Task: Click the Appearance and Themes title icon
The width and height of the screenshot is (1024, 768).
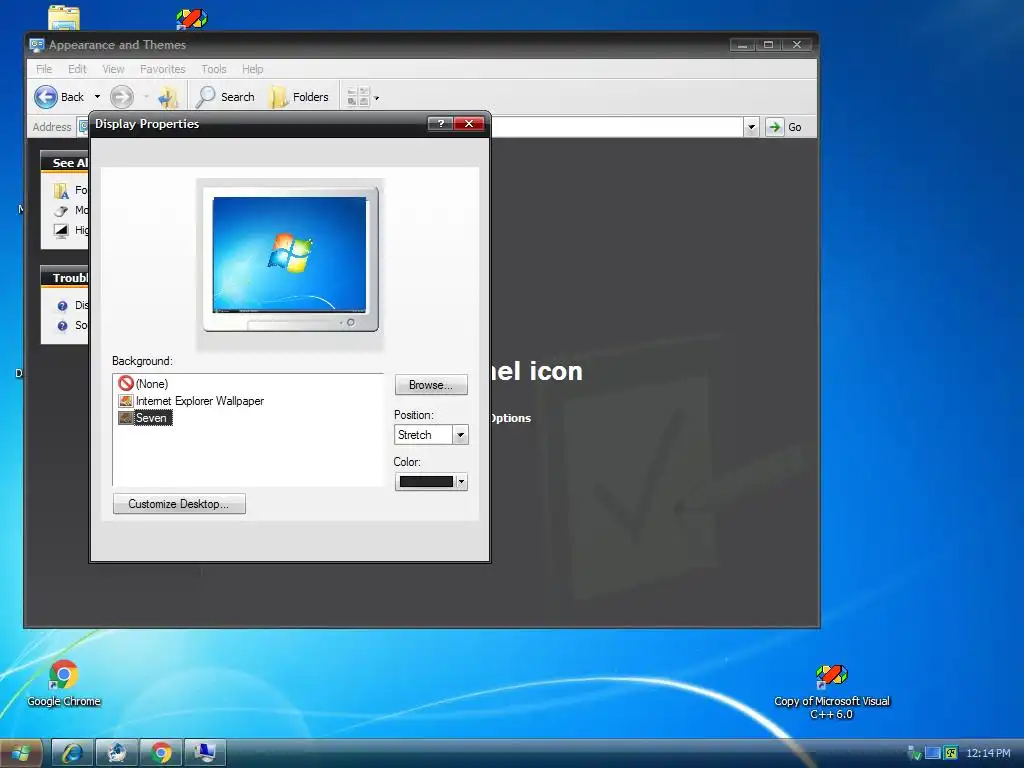Action: pyautogui.click(x=37, y=45)
